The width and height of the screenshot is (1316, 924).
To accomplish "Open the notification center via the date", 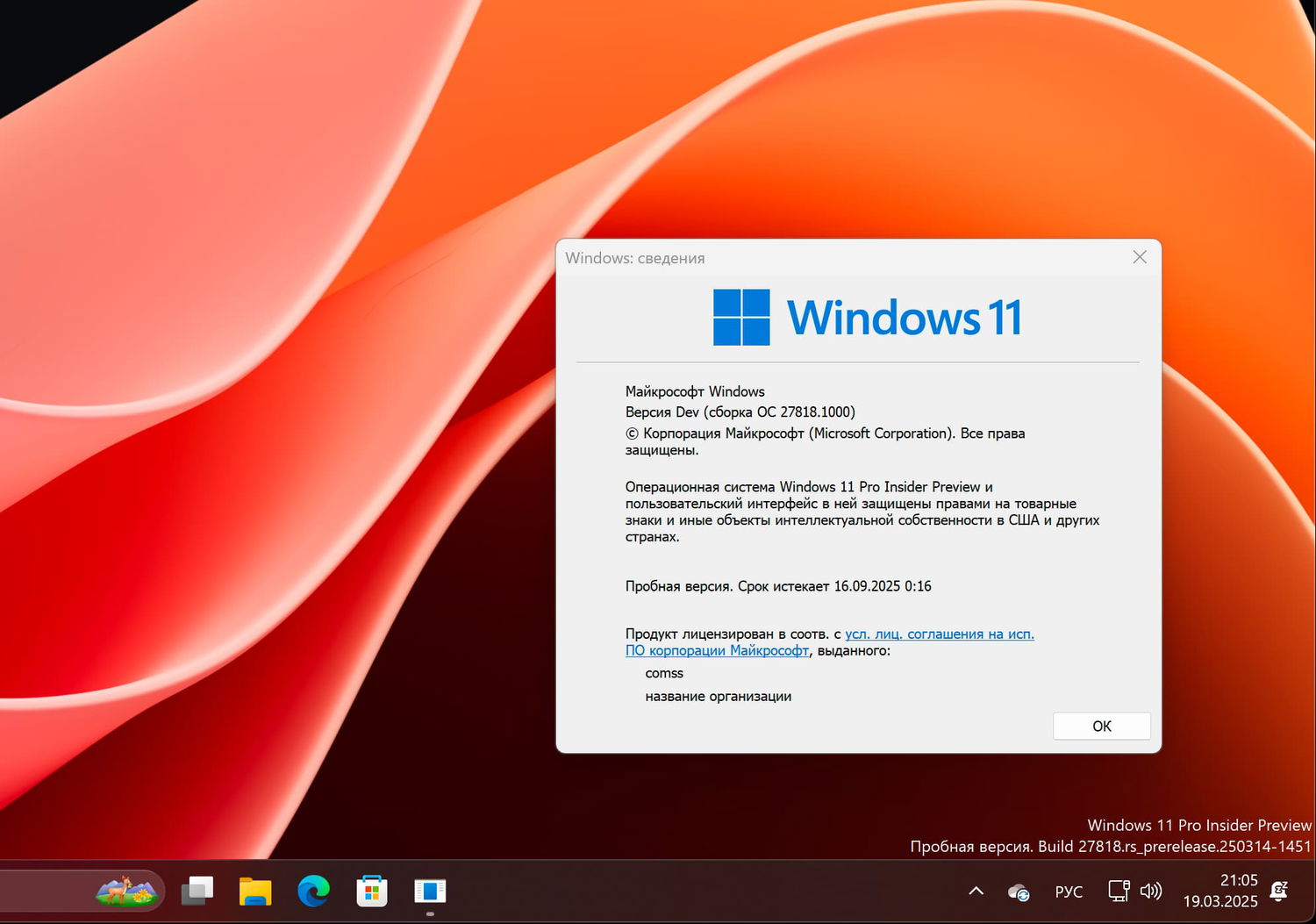I will (1219, 901).
